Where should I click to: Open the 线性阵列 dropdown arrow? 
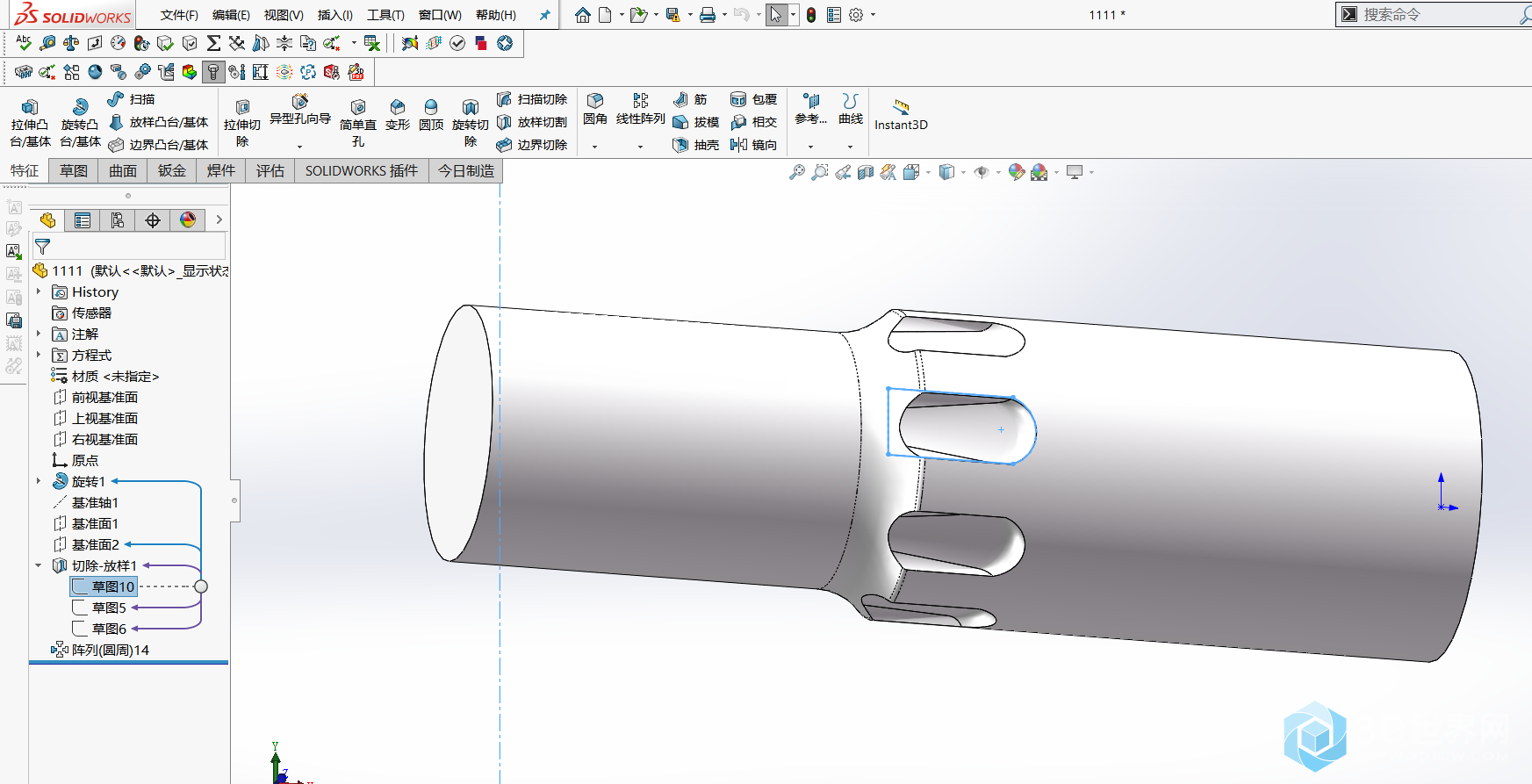point(641,147)
